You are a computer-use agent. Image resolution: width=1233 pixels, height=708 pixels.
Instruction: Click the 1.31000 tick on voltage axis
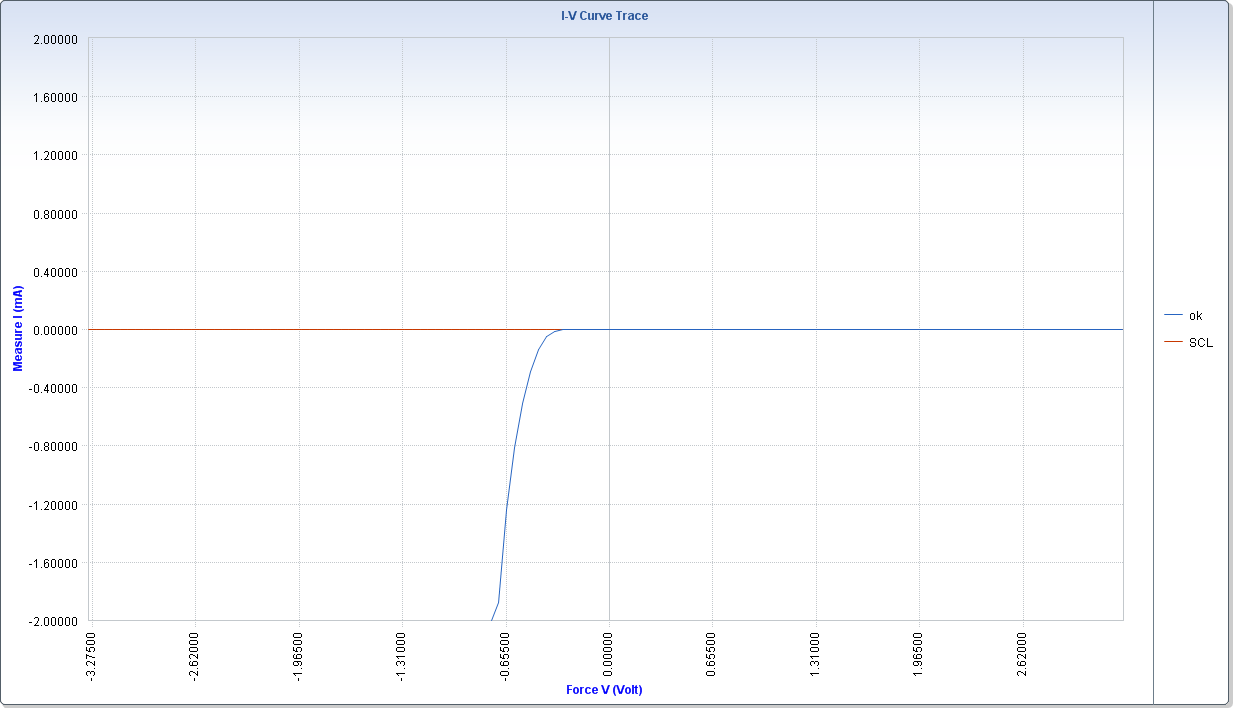[x=816, y=652]
